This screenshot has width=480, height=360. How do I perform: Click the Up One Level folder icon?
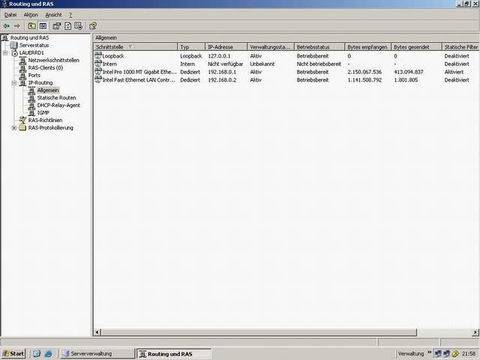click(32, 26)
